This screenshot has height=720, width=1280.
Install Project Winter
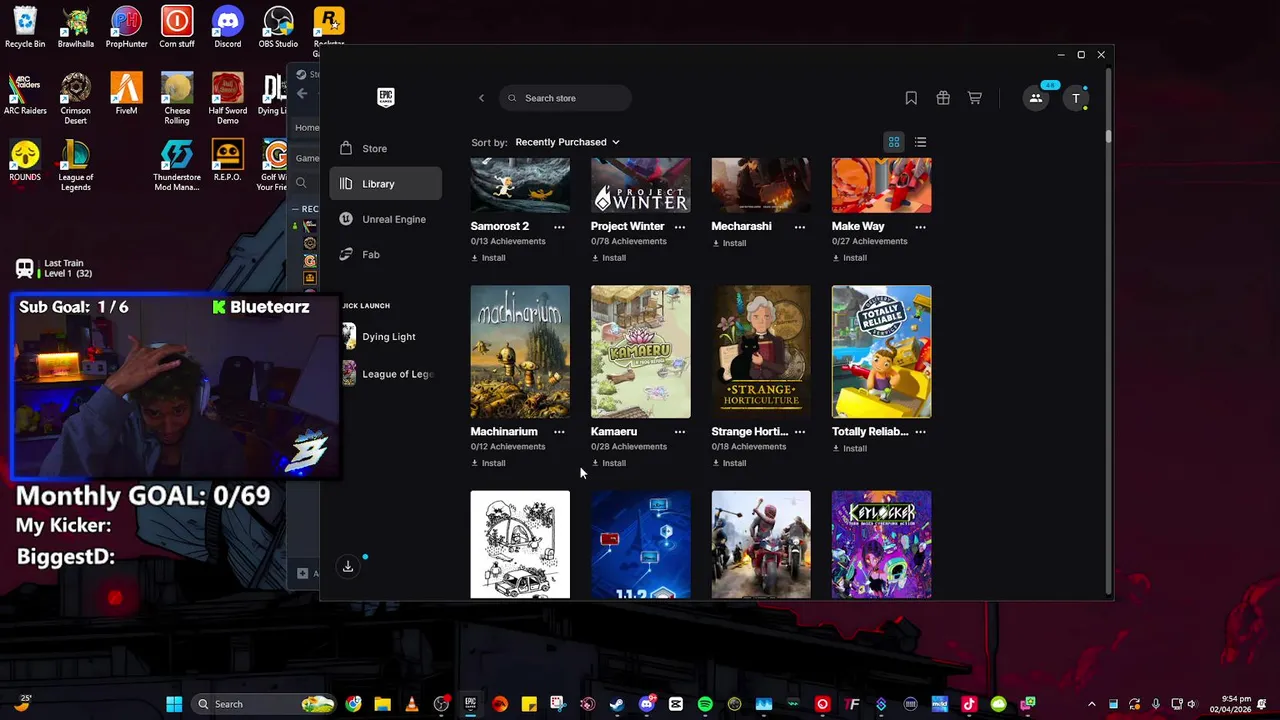point(608,258)
